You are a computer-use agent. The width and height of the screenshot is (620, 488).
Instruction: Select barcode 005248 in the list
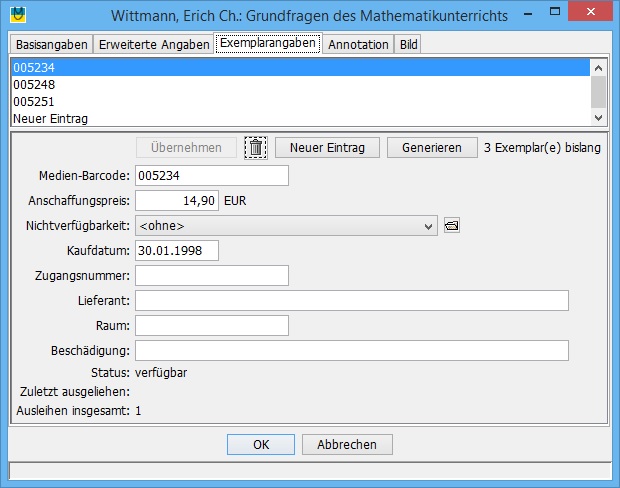click(x=300, y=85)
